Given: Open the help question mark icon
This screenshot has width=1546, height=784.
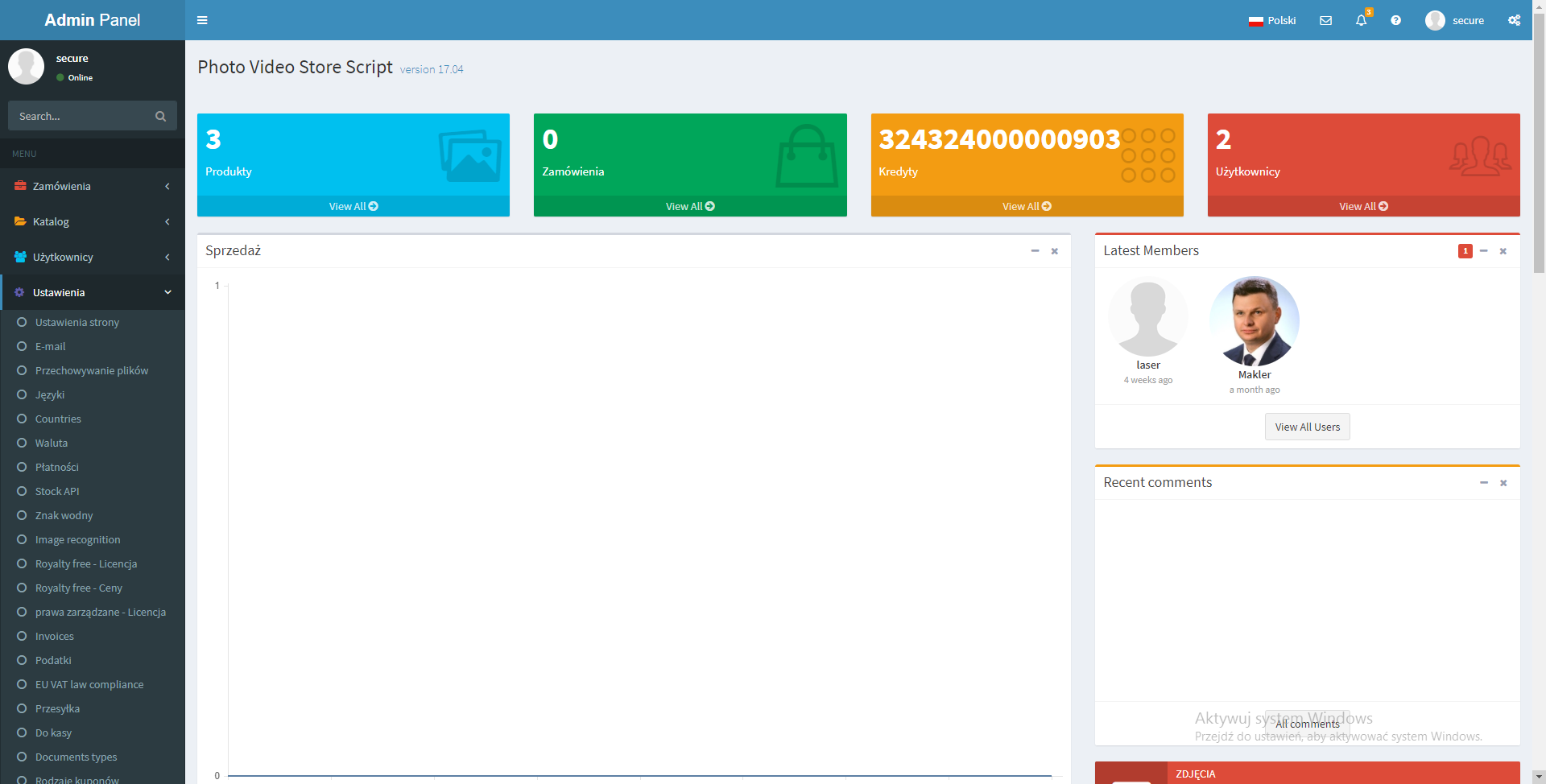Looking at the screenshot, I should click(x=1395, y=20).
